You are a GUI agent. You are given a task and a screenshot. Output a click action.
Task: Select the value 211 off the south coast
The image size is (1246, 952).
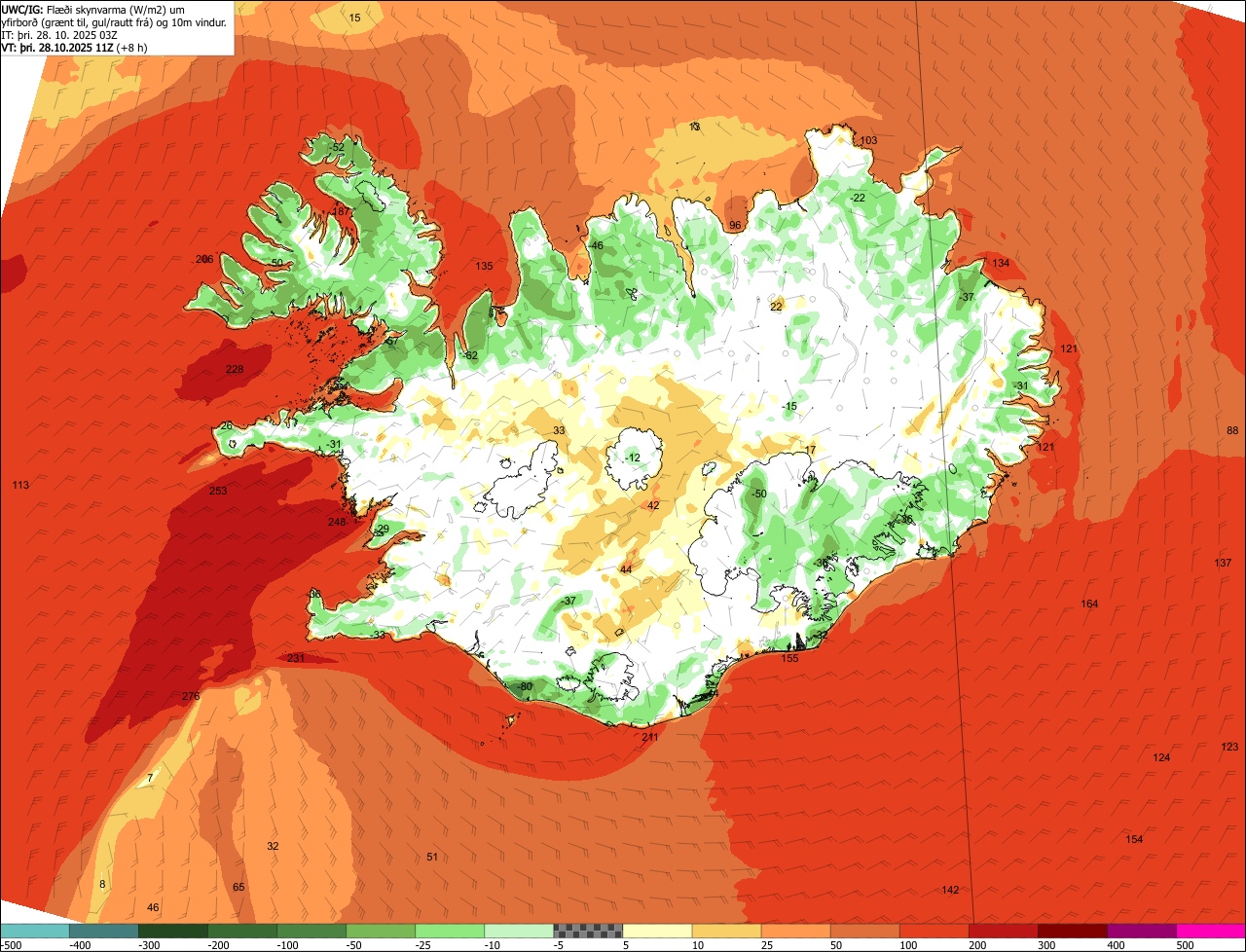click(650, 737)
